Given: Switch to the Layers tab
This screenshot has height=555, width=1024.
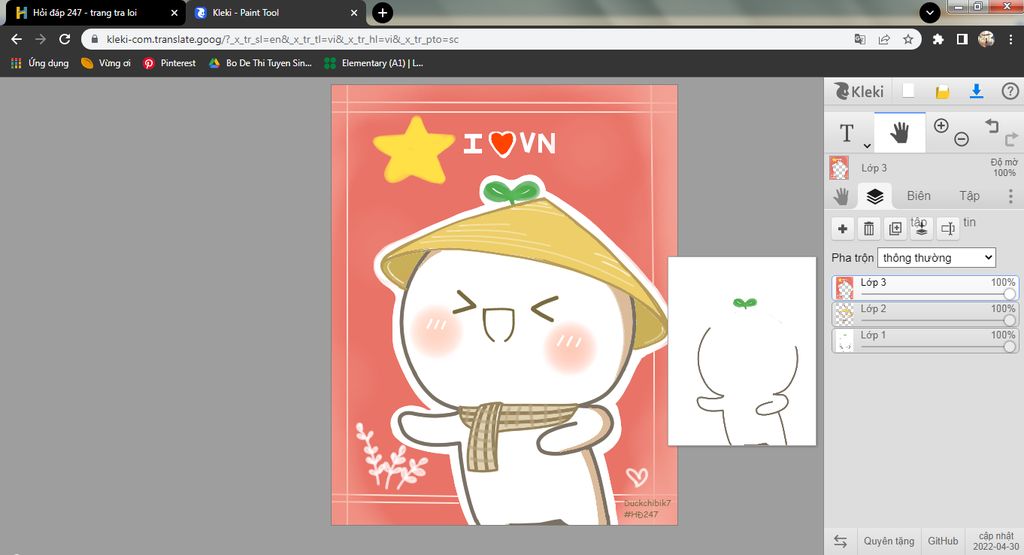Looking at the screenshot, I should pyautogui.click(x=874, y=196).
